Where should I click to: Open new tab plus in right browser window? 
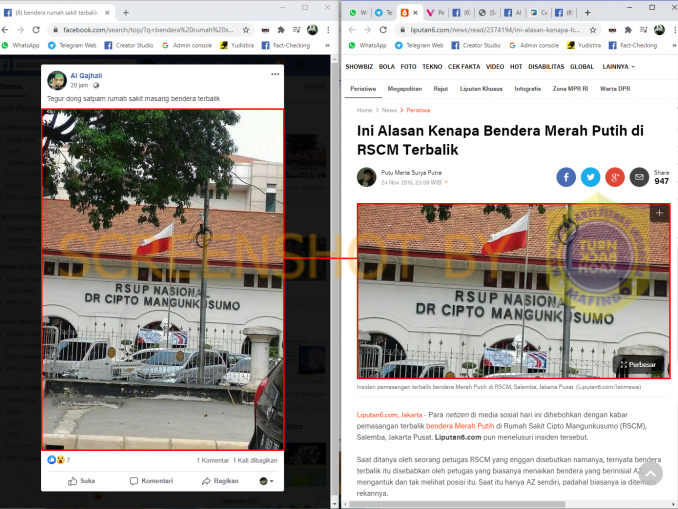[588, 13]
